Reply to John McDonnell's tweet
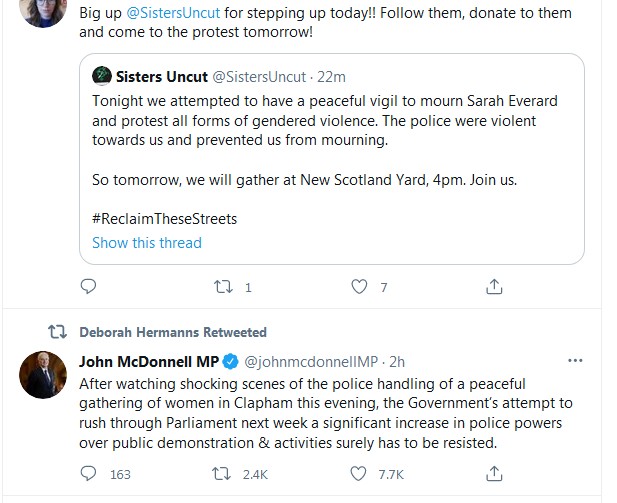The image size is (617, 503). click(x=88, y=474)
